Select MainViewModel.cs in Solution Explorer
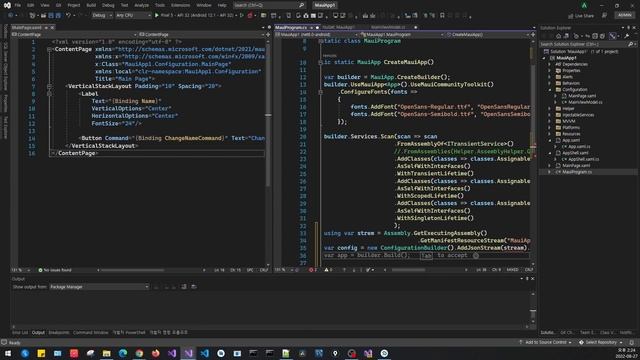 tap(585, 102)
